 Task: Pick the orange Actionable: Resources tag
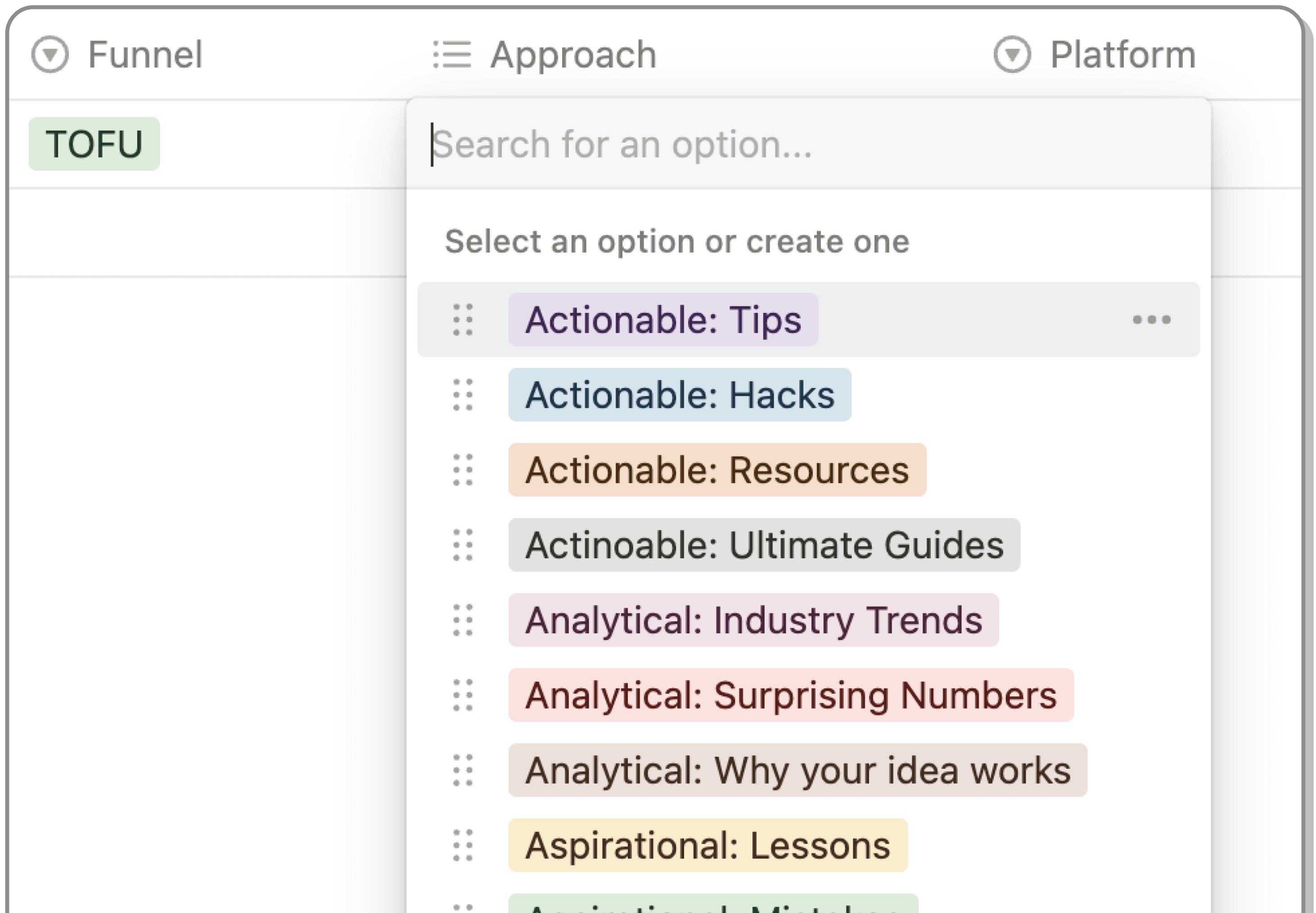tap(717, 470)
